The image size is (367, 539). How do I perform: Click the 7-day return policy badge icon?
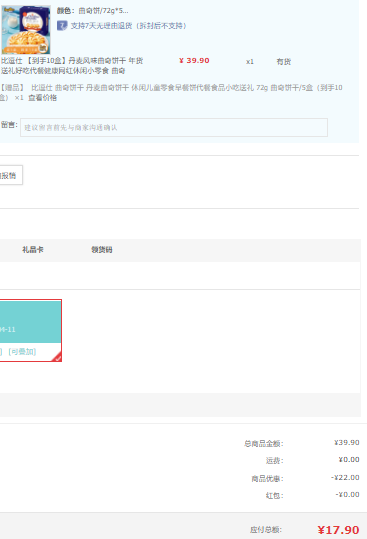(x=62, y=26)
